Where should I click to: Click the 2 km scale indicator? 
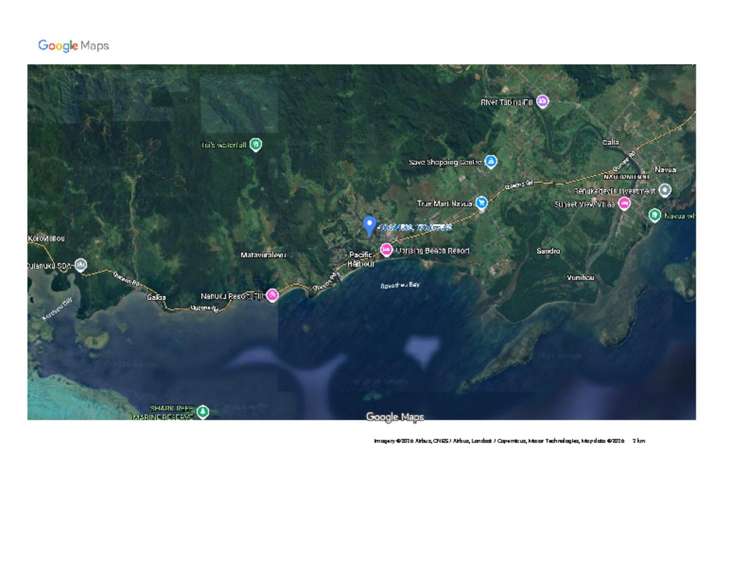639,441
